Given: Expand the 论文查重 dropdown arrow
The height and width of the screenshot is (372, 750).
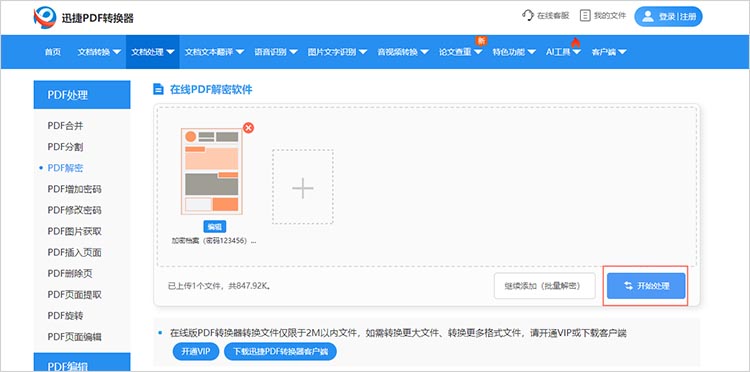Looking at the screenshot, I should (478, 52).
